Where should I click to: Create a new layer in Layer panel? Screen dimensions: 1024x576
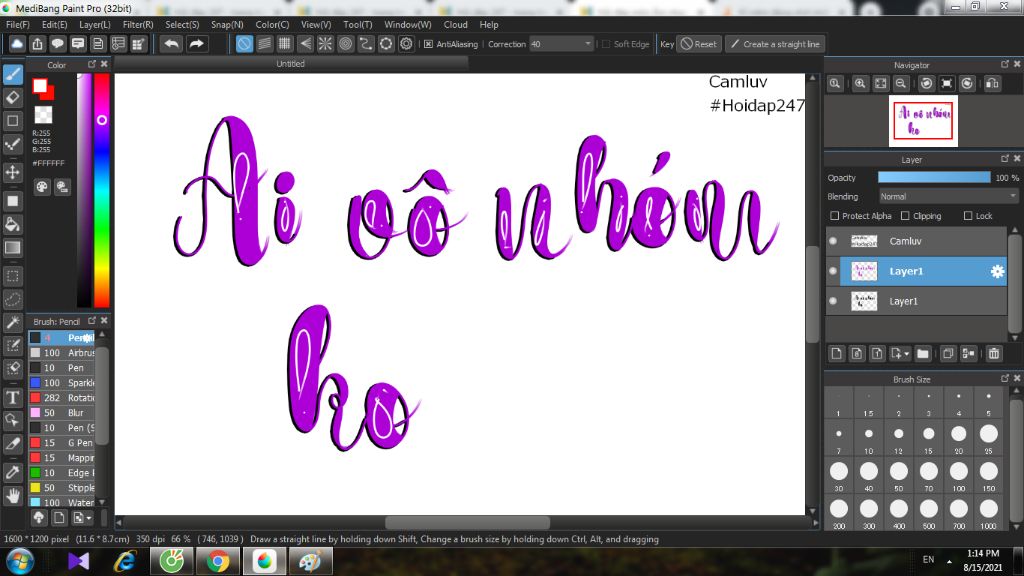(x=837, y=354)
